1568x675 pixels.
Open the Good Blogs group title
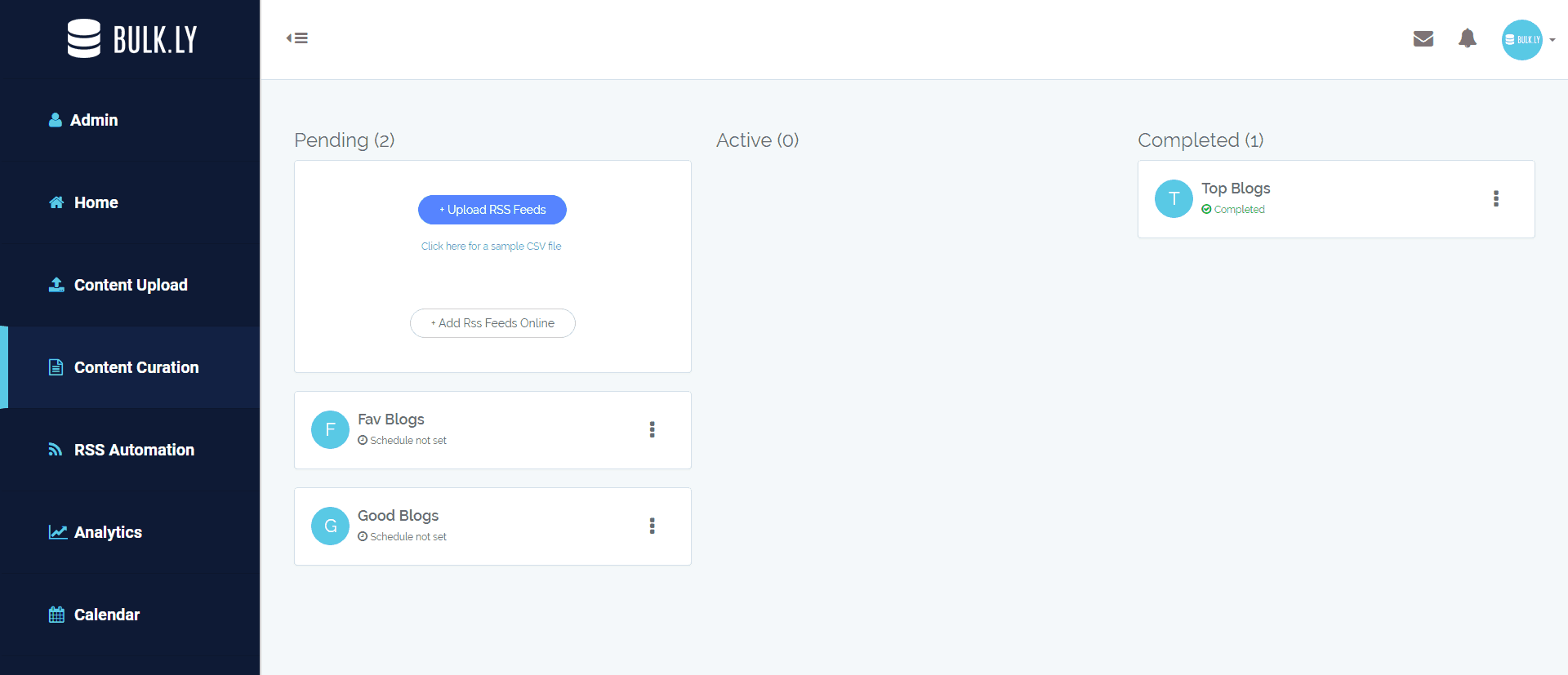pyautogui.click(x=399, y=515)
